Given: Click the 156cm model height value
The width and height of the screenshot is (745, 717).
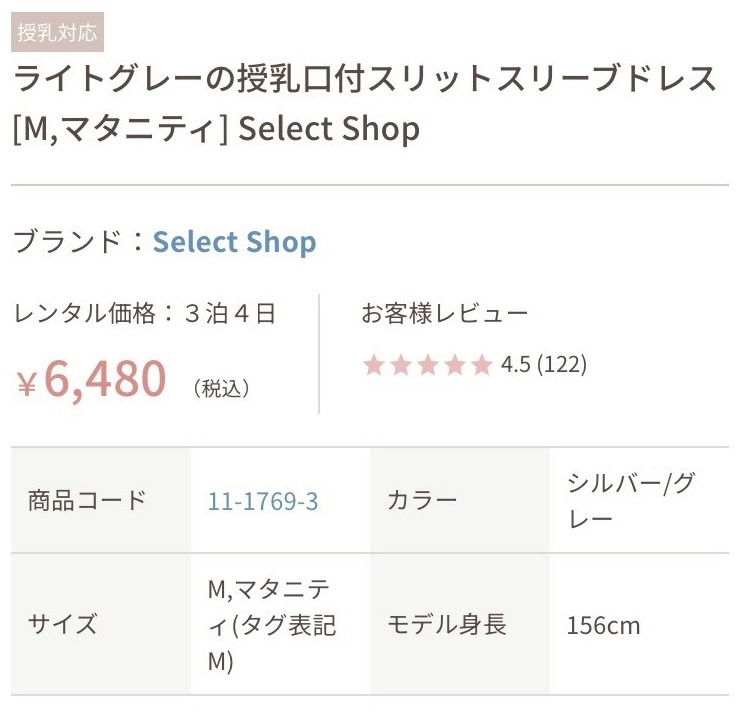Looking at the screenshot, I should pos(603,625).
